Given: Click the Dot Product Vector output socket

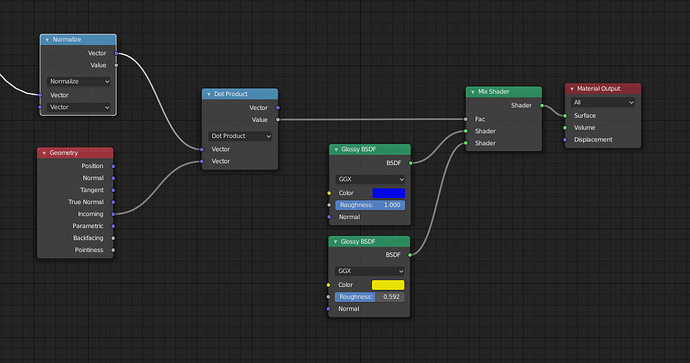Looking at the screenshot, I should (278, 108).
